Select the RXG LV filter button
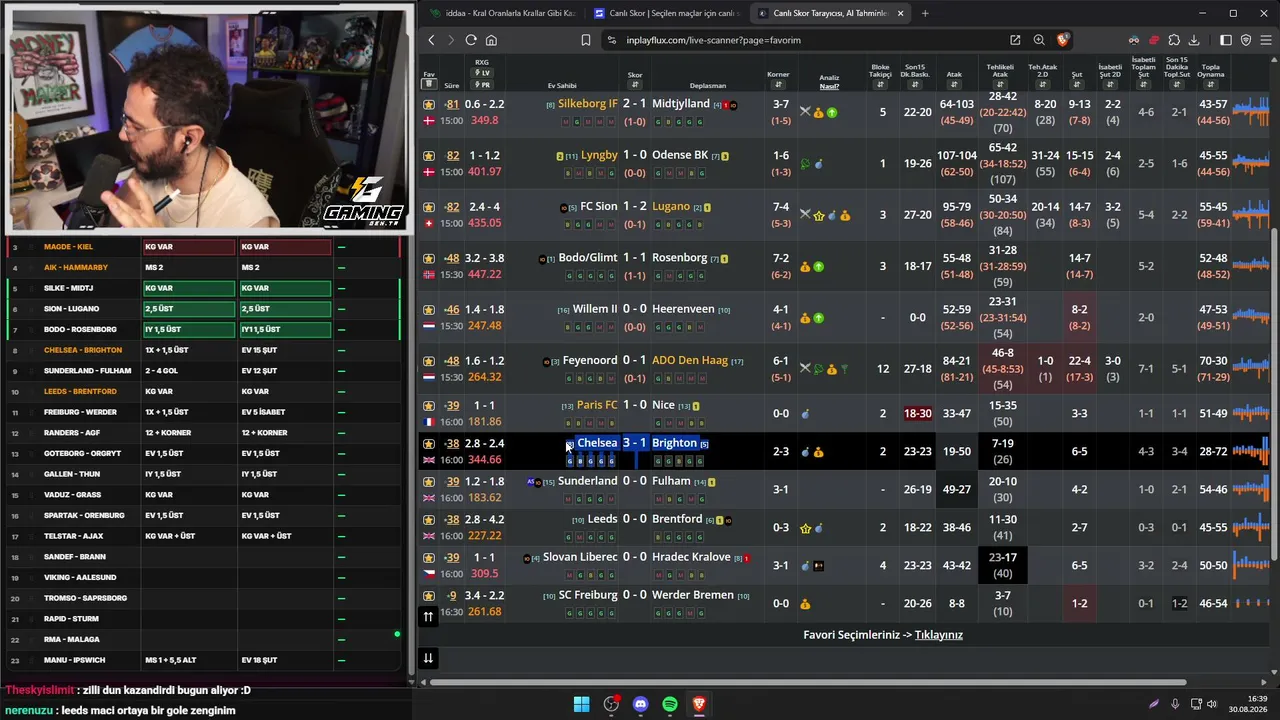 482,73
